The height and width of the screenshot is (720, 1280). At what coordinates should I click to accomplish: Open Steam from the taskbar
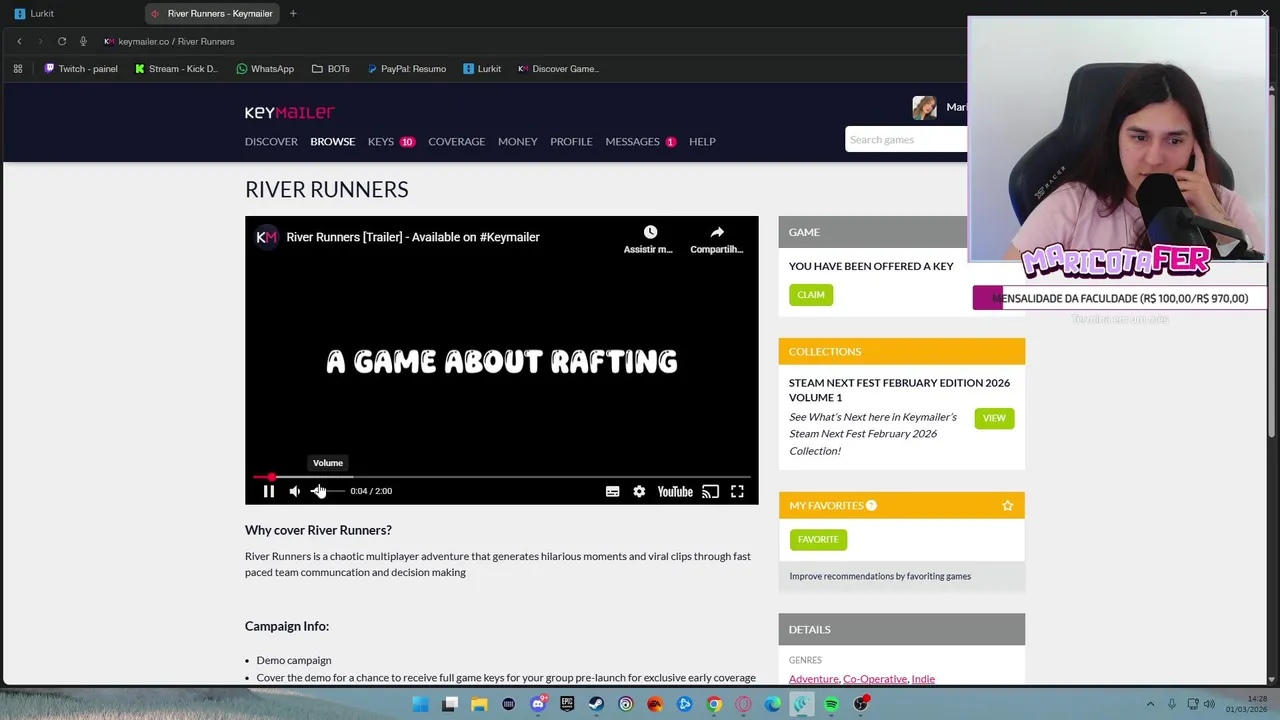tap(596, 704)
